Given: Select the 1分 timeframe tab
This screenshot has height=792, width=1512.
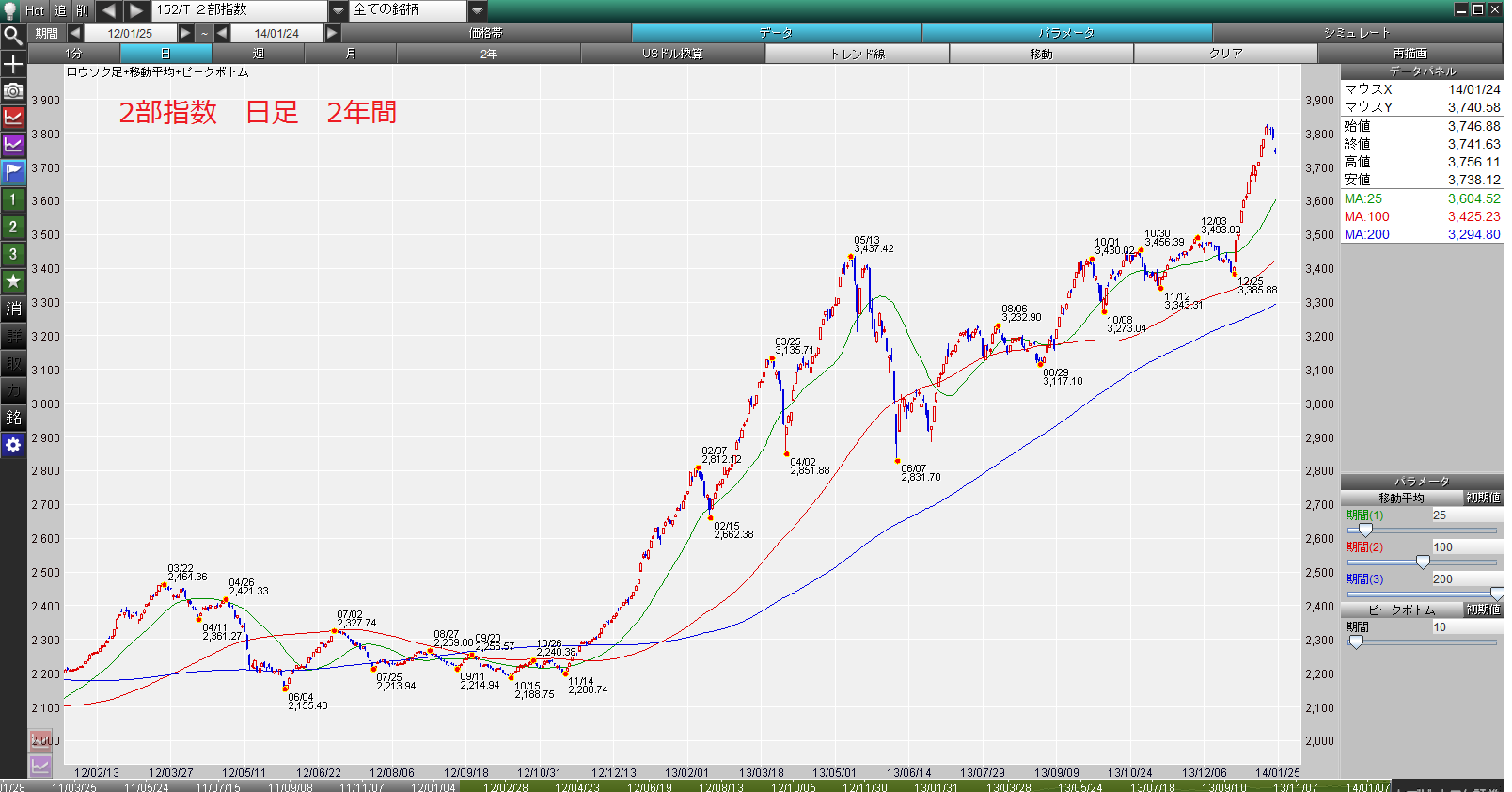Looking at the screenshot, I should (x=74, y=54).
